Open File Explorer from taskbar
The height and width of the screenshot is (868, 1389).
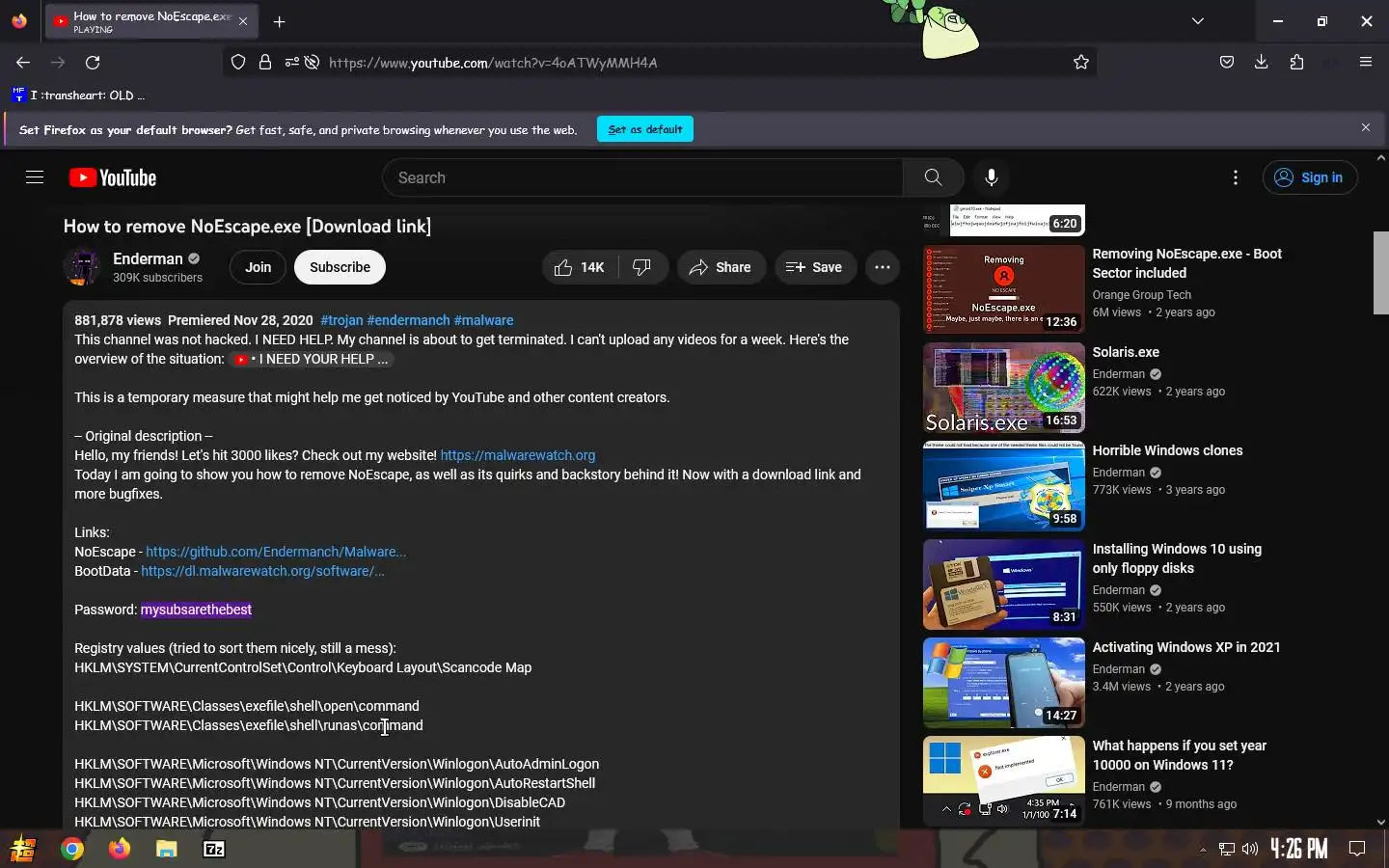pyautogui.click(x=167, y=849)
